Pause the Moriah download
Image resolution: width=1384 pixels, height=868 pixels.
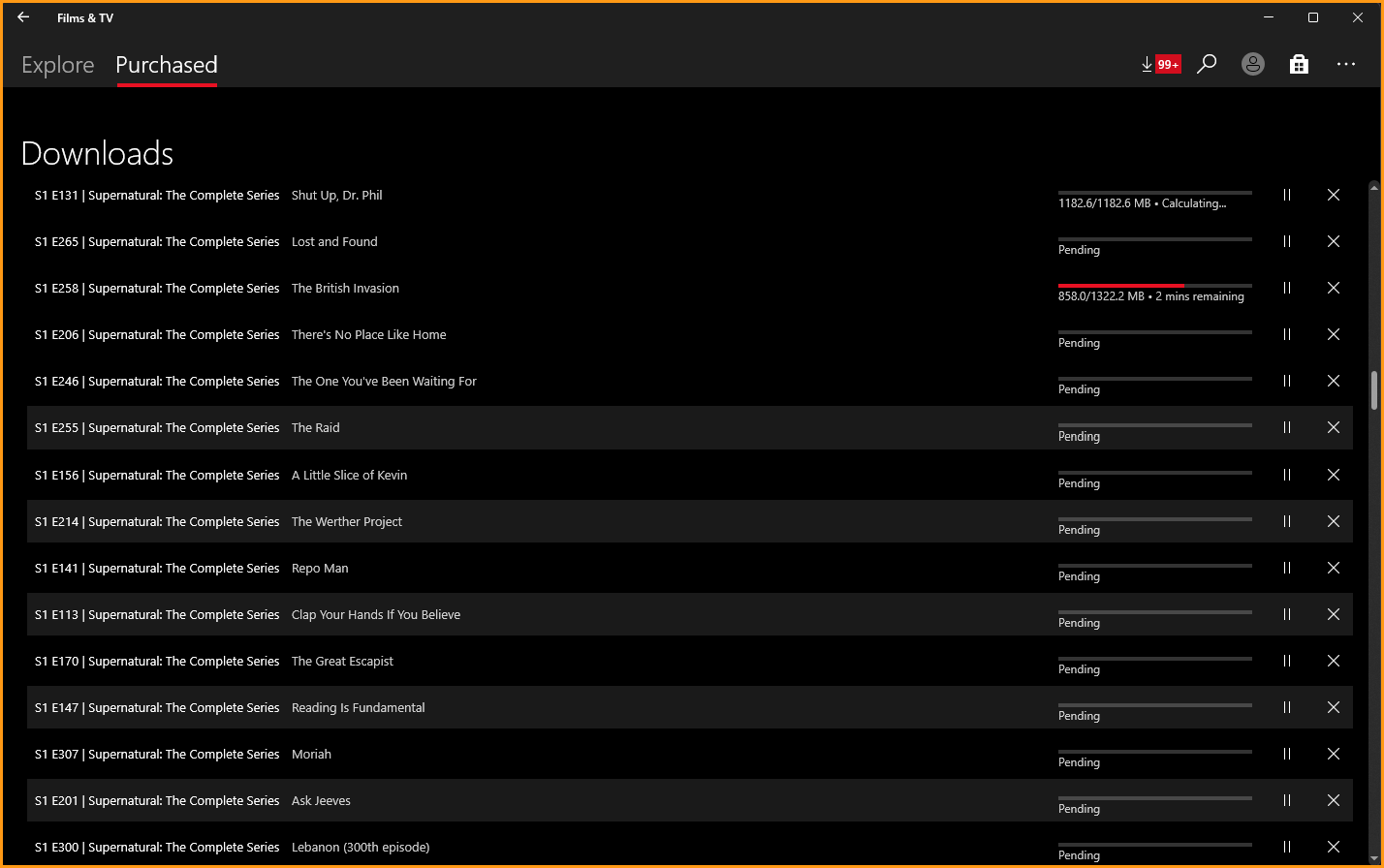coord(1287,754)
